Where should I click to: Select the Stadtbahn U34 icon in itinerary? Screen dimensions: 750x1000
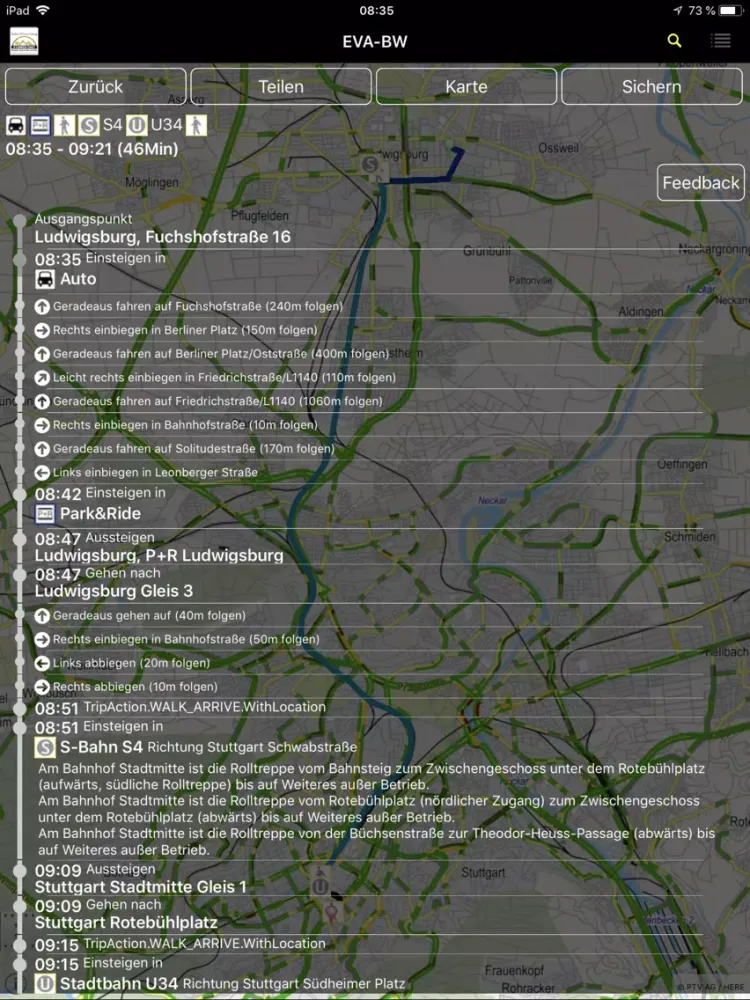[45, 983]
